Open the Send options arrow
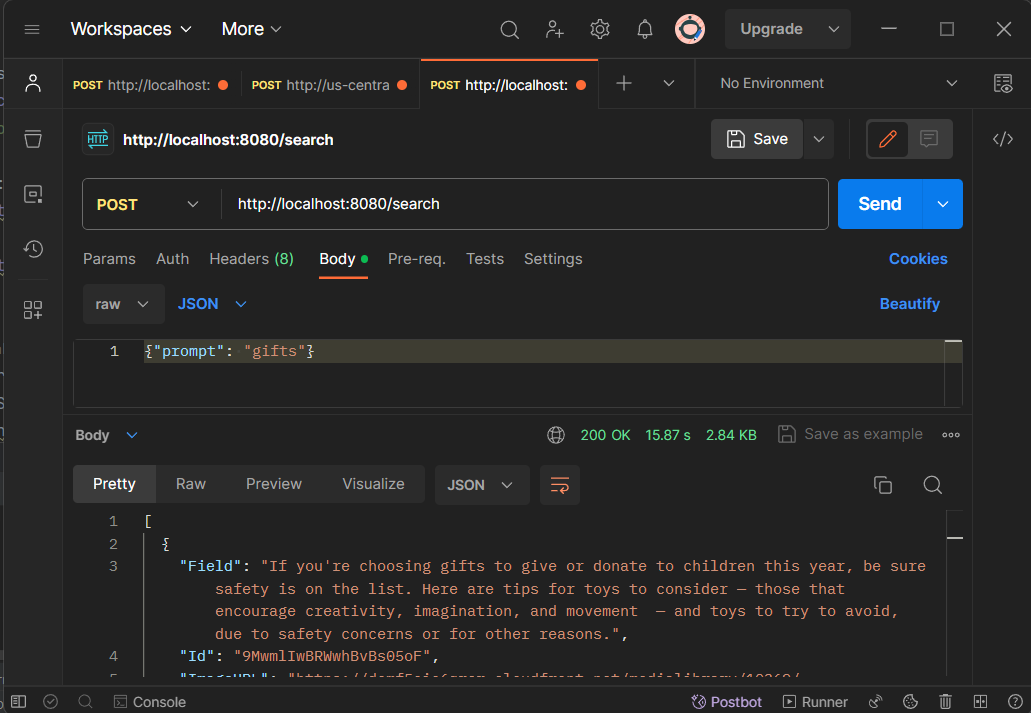Viewport: 1031px width, 713px height. [x=943, y=205]
